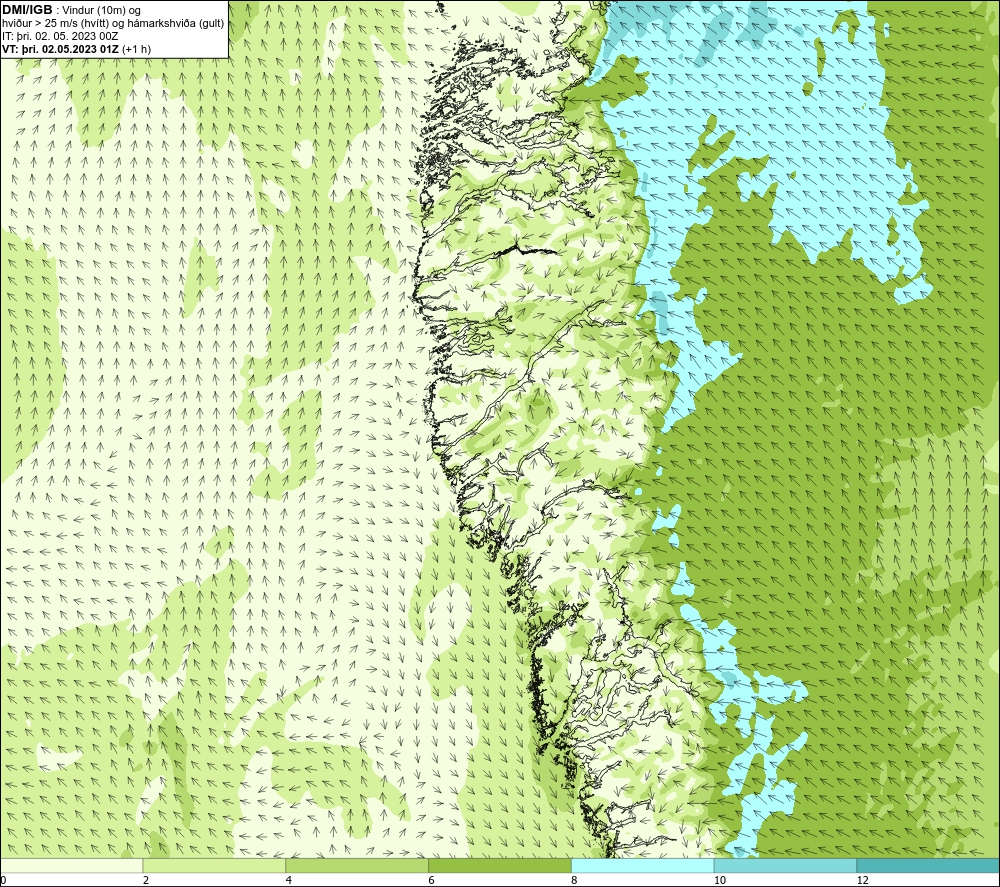Click the 4-6 m/s green color band

tap(357, 866)
